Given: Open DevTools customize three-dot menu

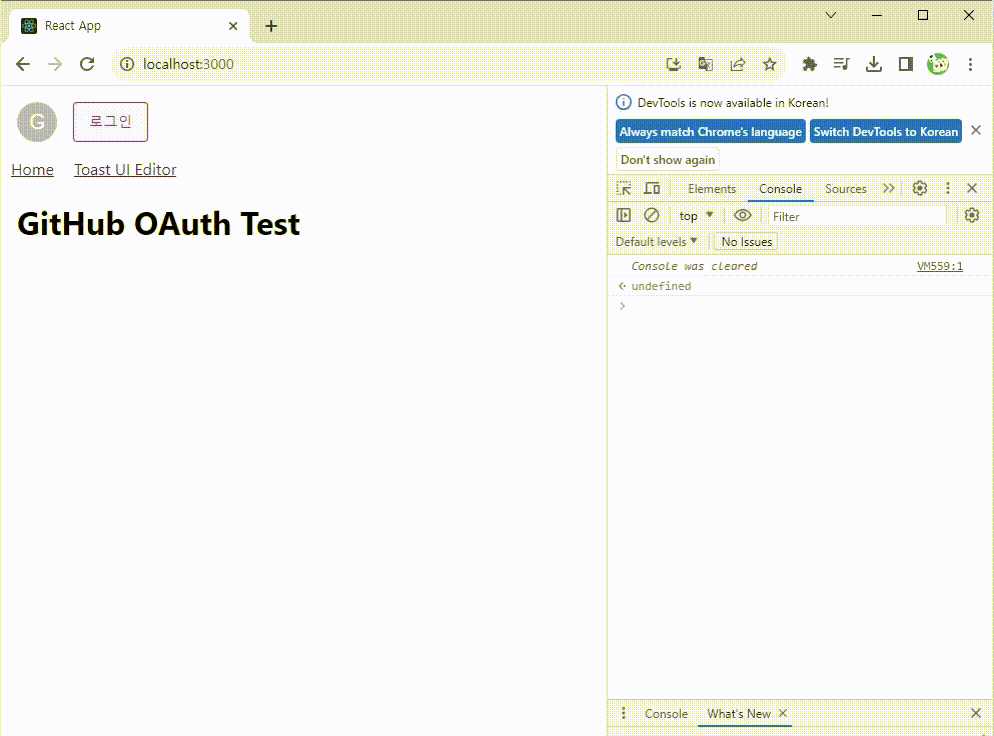Looking at the screenshot, I should (948, 188).
